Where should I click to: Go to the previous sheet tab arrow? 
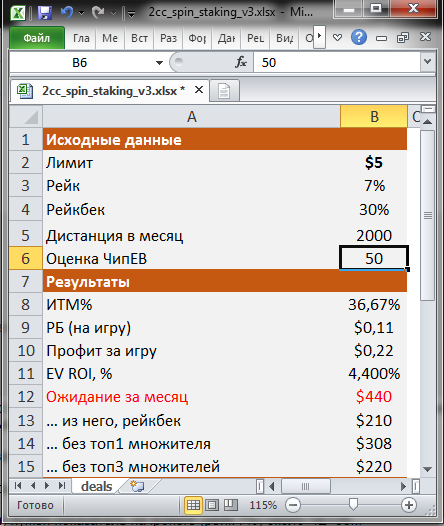point(33,486)
